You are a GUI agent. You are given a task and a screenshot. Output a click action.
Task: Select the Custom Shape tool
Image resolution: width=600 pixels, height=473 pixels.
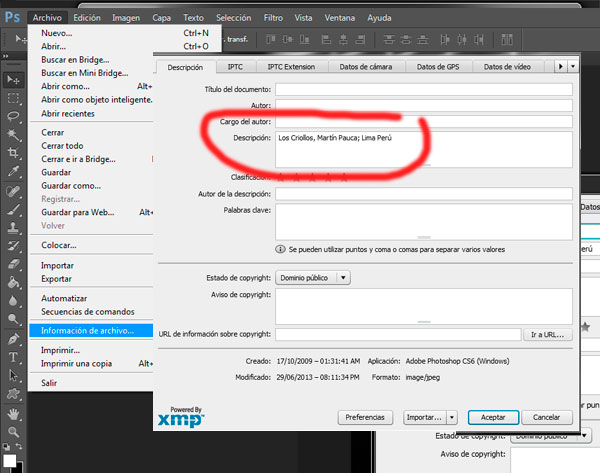tap(13, 394)
